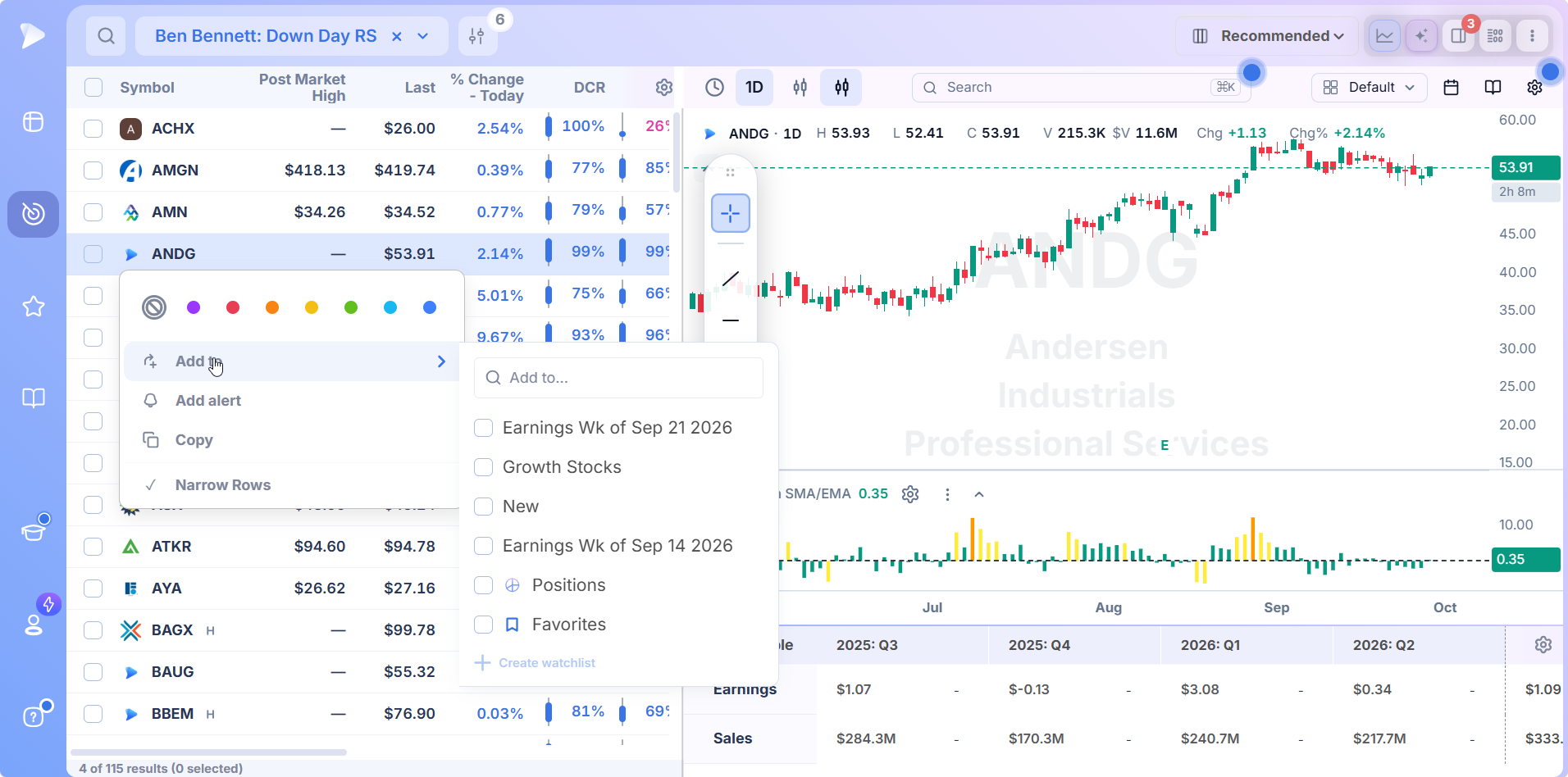The image size is (1568, 777).
Task: Select the candlestick chart type icon
Action: (x=800, y=87)
